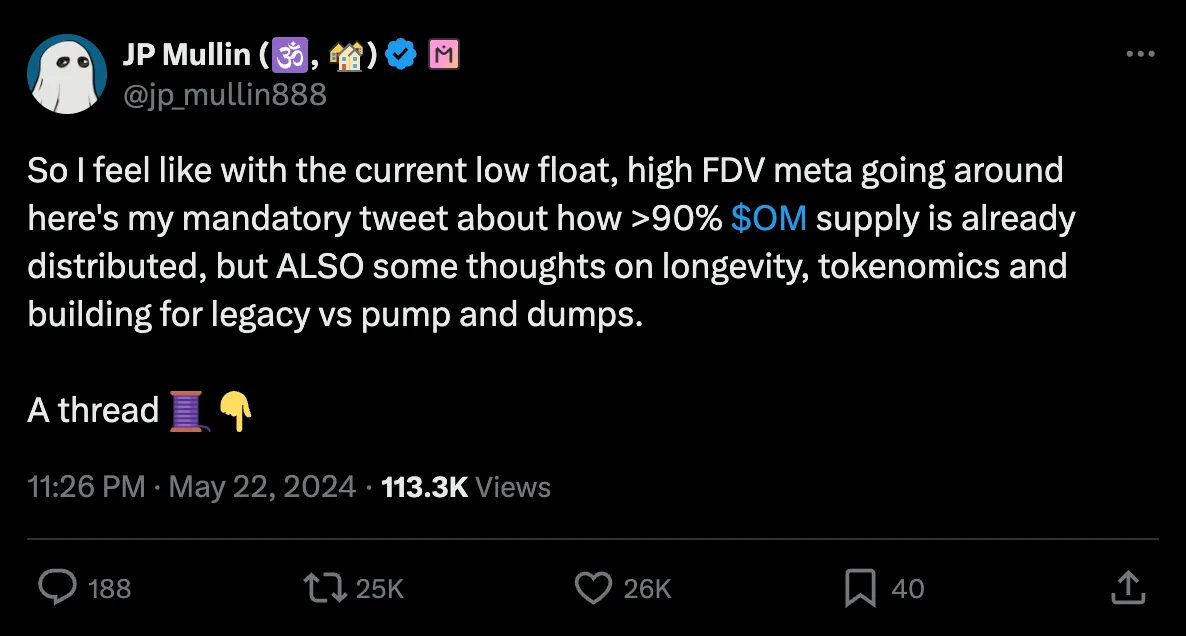
Task: Click the 26K likes count
Action: pyautogui.click(x=647, y=589)
